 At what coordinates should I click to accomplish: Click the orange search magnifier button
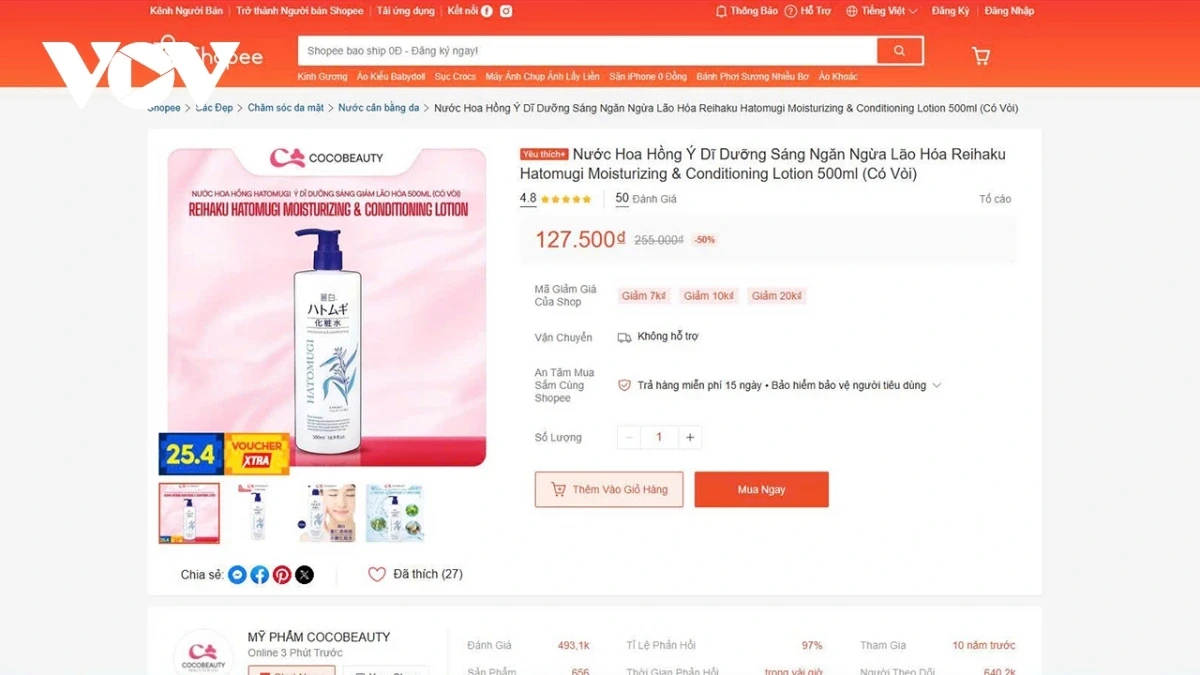(899, 51)
